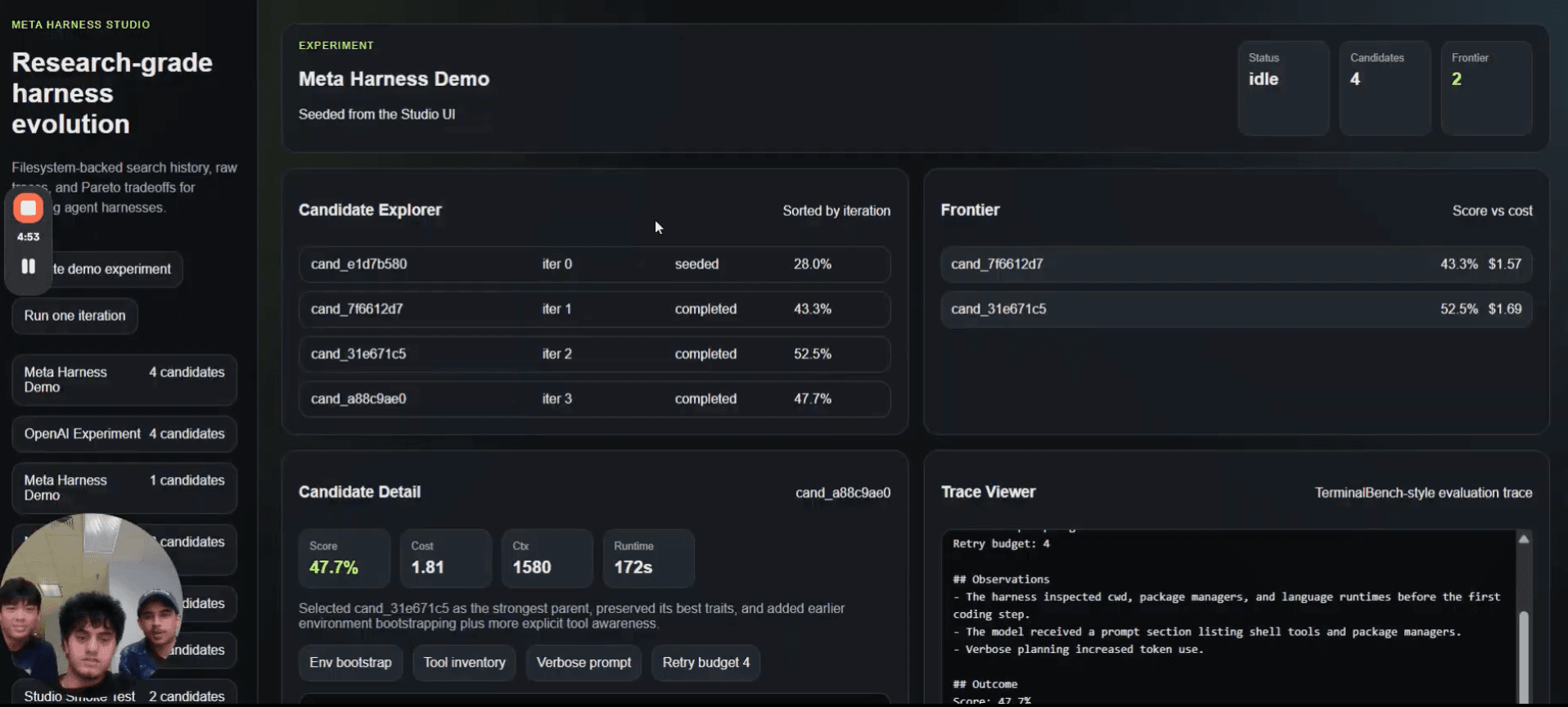Viewport: 1568px width, 707px height.
Task: Open the Studio Smoke Test experiment
Action: pos(124,693)
